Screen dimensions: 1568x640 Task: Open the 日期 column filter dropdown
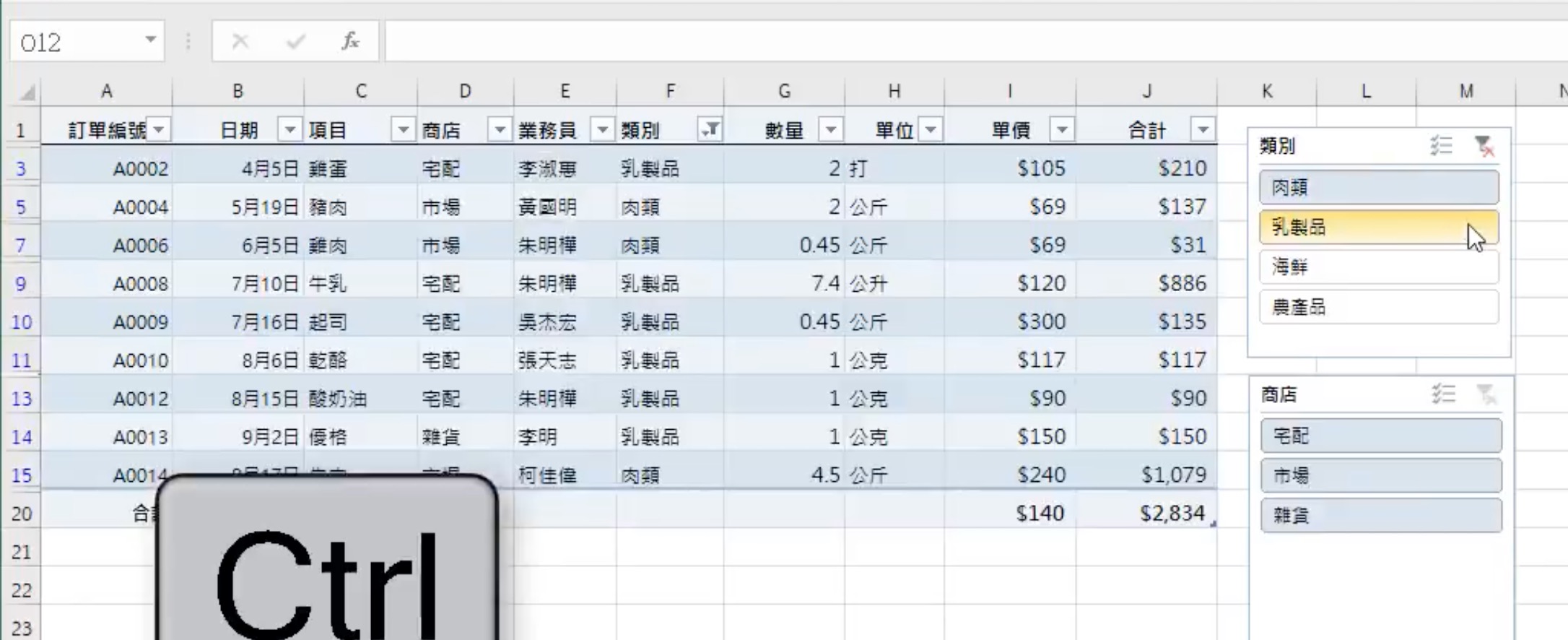click(290, 130)
